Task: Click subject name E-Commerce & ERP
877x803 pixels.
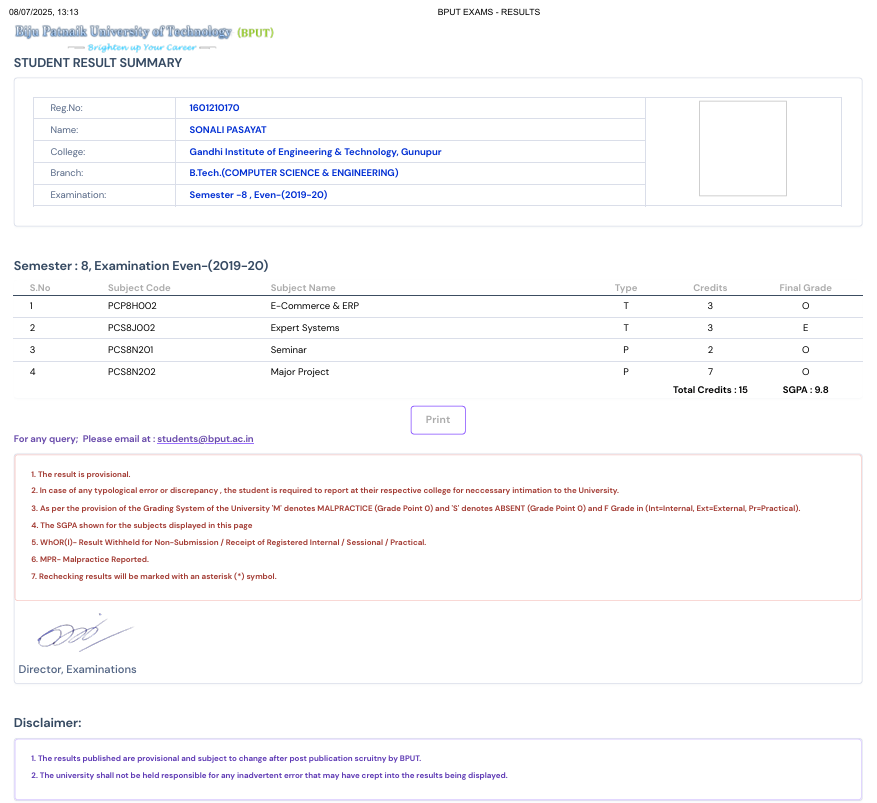Action: [x=315, y=306]
